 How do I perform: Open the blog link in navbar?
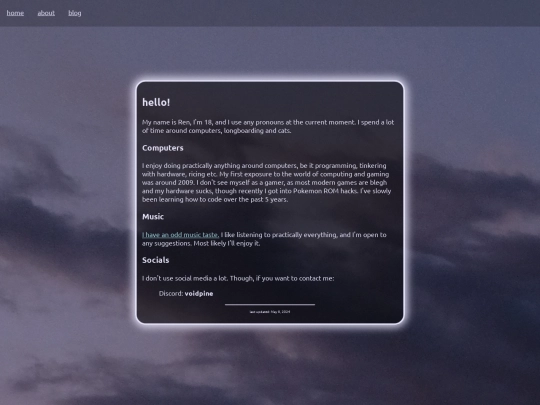click(x=75, y=13)
